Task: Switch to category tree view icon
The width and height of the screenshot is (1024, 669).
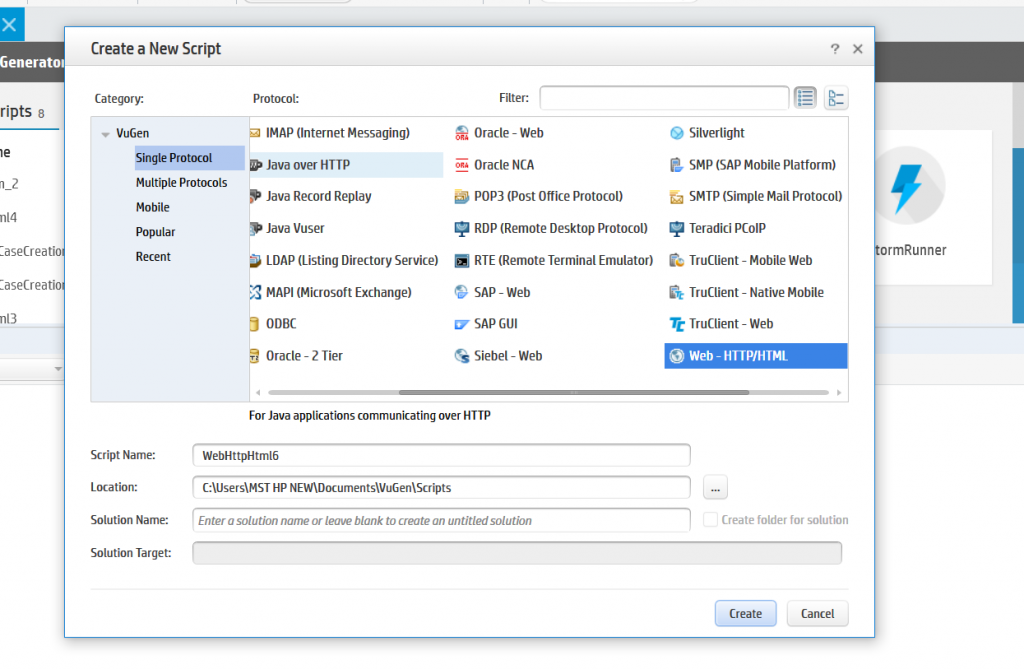Action: [836, 97]
